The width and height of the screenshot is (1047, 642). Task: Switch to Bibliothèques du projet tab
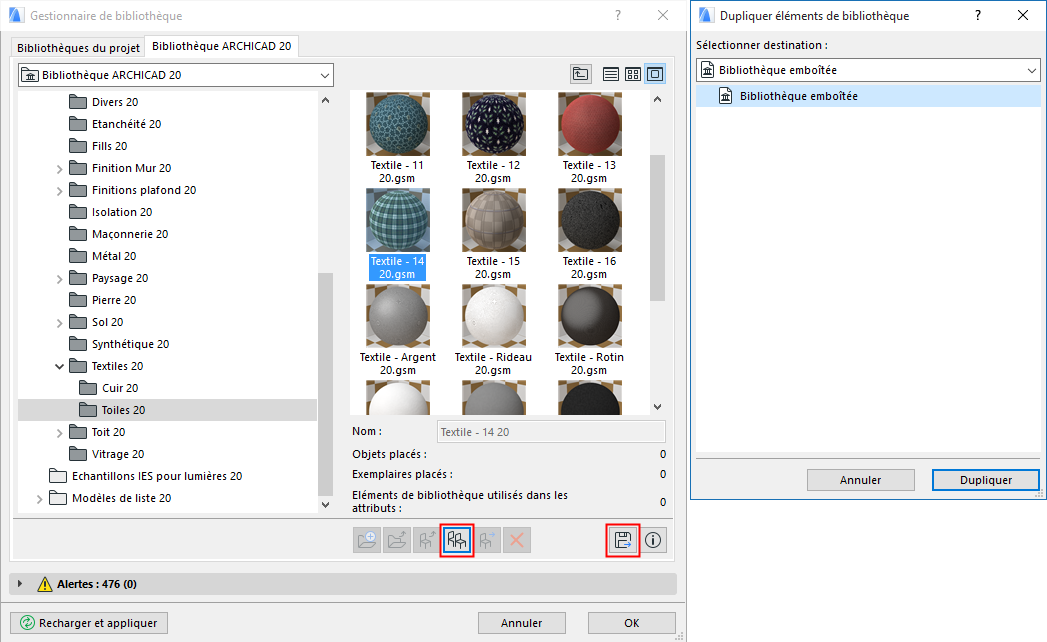click(x=78, y=47)
